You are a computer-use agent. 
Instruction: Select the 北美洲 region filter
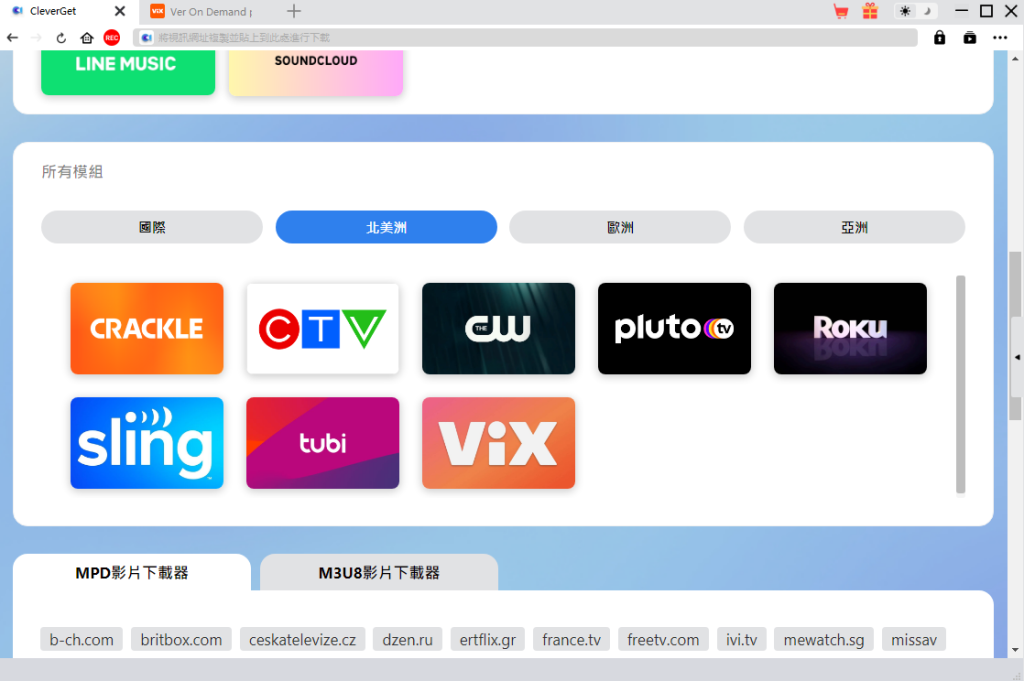(386, 227)
